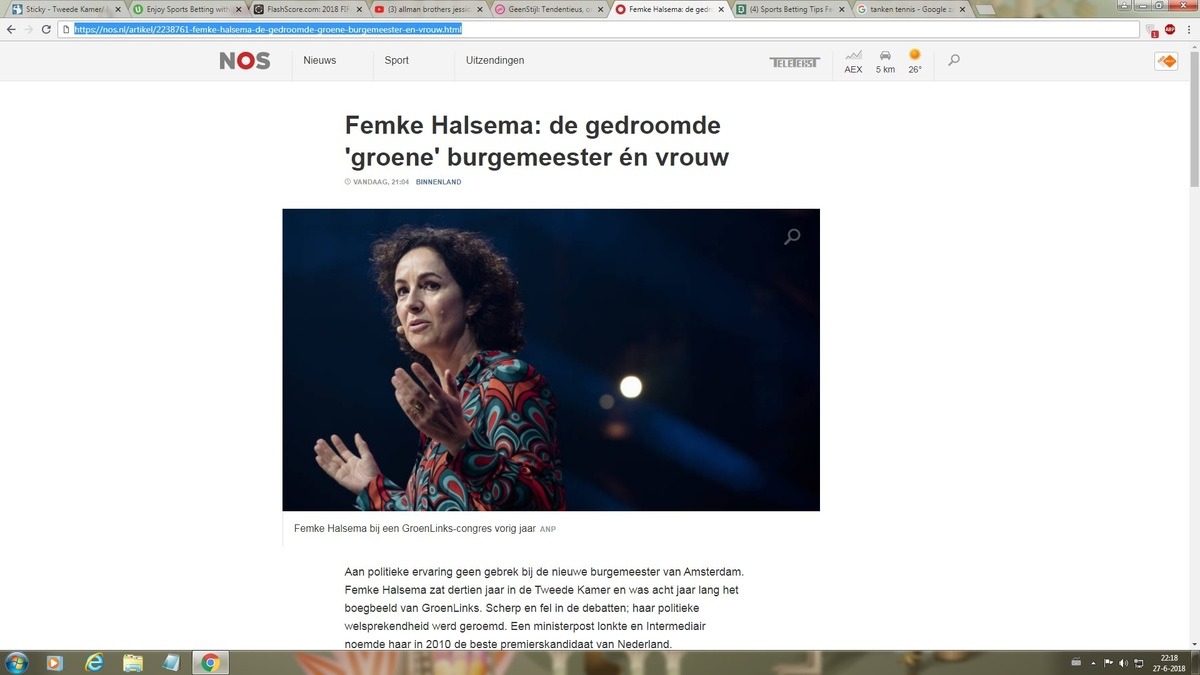Viewport: 1200px width, 675px height.
Task: Click the orange NPO logo icon
Action: coord(1166,61)
